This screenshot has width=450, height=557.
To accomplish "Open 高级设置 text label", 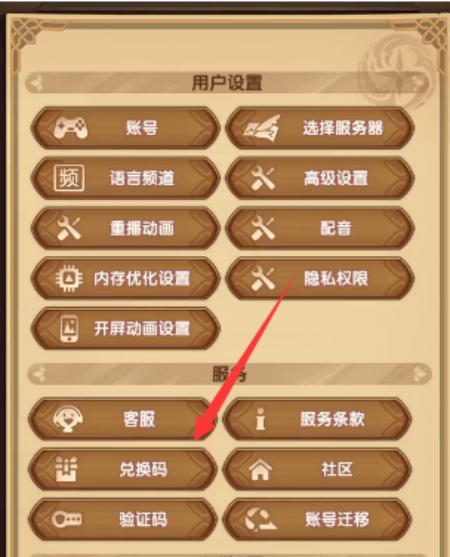I will click(336, 178).
